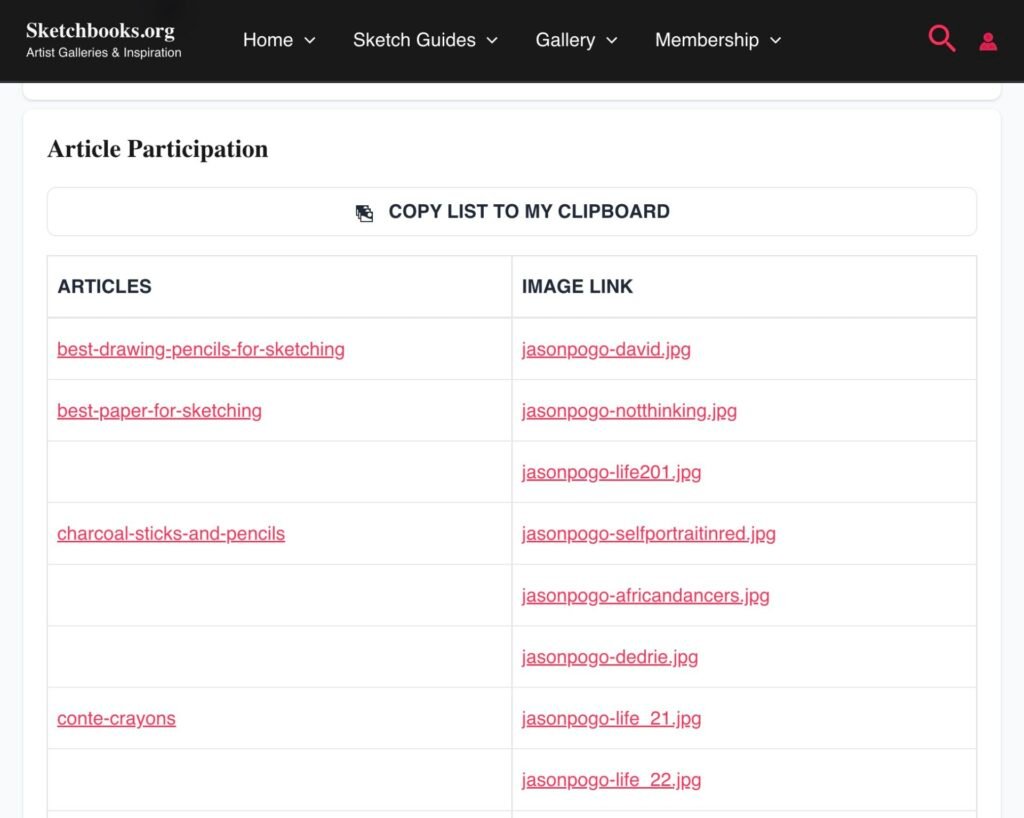Viewport: 1024px width, 818px height.
Task: Open the Gallery menu item
Action: pyautogui.click(x=565, y=40)
